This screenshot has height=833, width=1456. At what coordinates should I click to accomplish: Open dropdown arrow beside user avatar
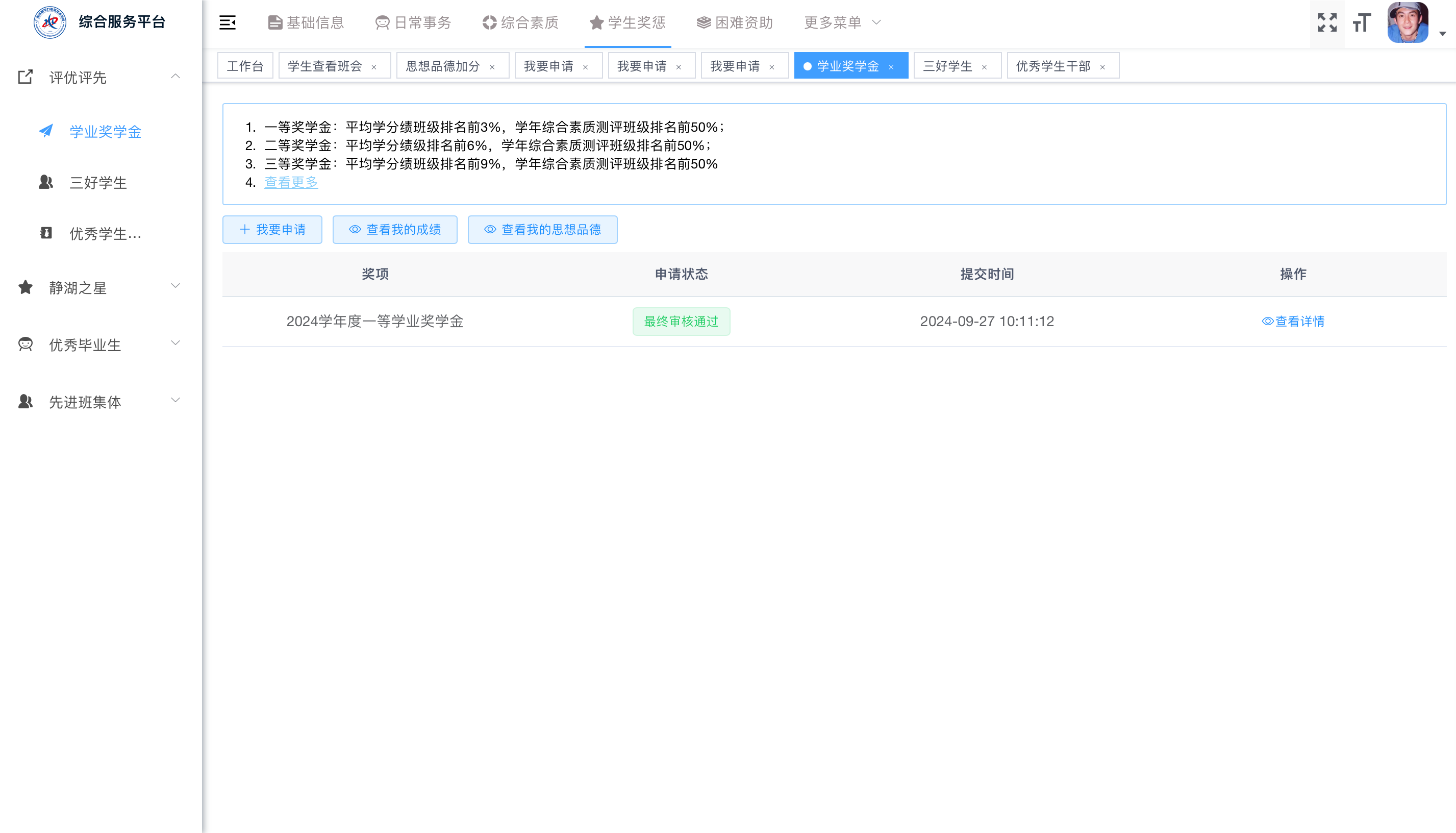(1443, 34)
